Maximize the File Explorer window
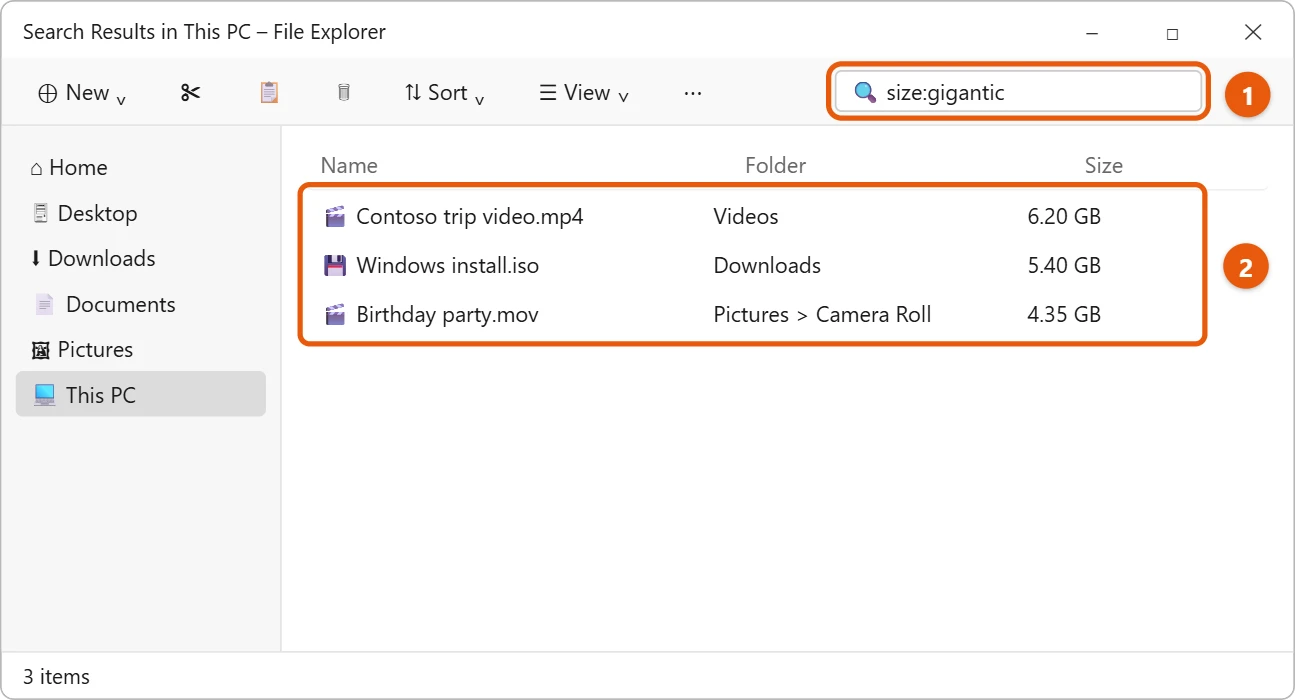 [x=1172, y=33]
